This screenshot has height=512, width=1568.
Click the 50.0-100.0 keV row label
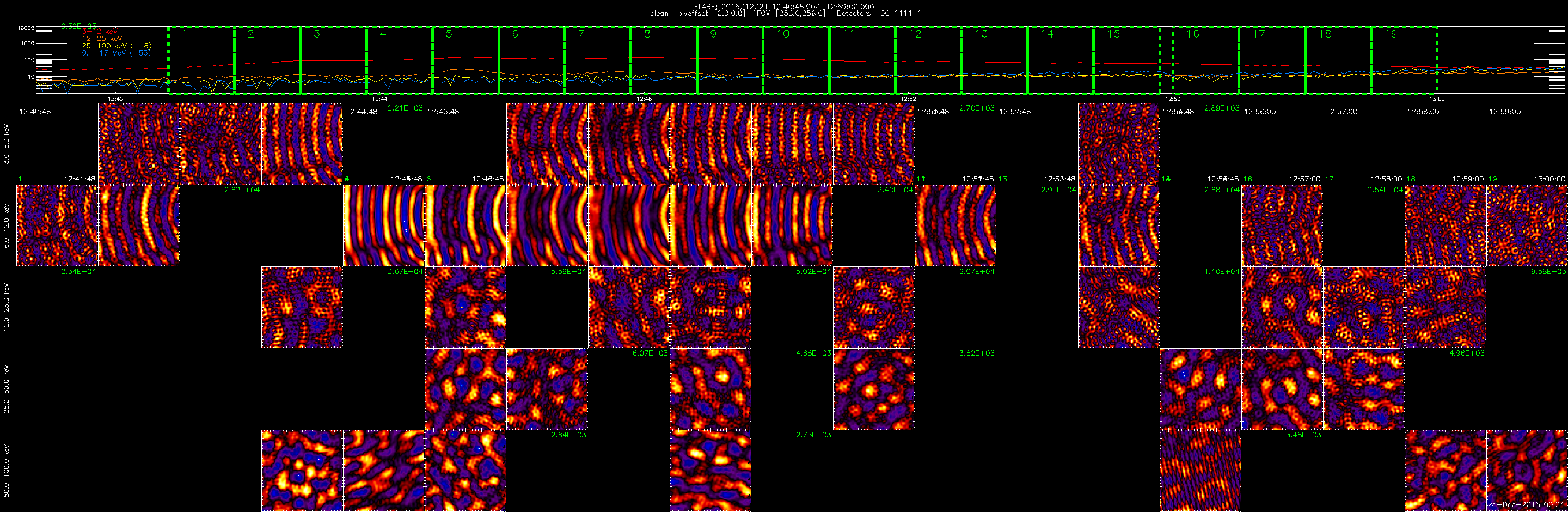(7, 471)
